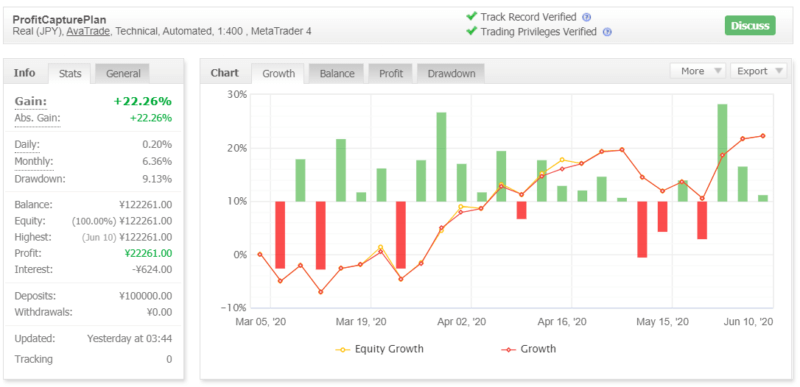This screenshot has height=387, width=800.
Task: Click the Mar 05, '20 axis label
Action: [260, 322]
